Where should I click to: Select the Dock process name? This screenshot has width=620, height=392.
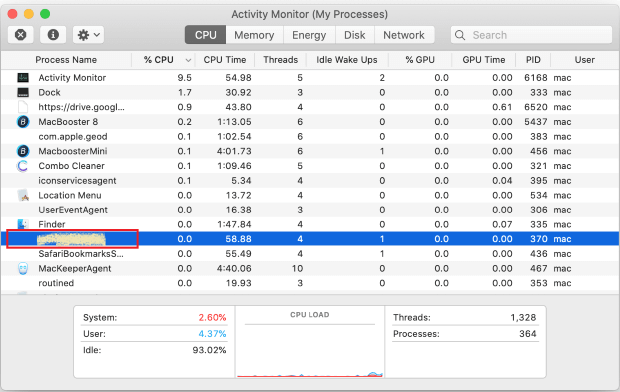(x=49, y=92)
